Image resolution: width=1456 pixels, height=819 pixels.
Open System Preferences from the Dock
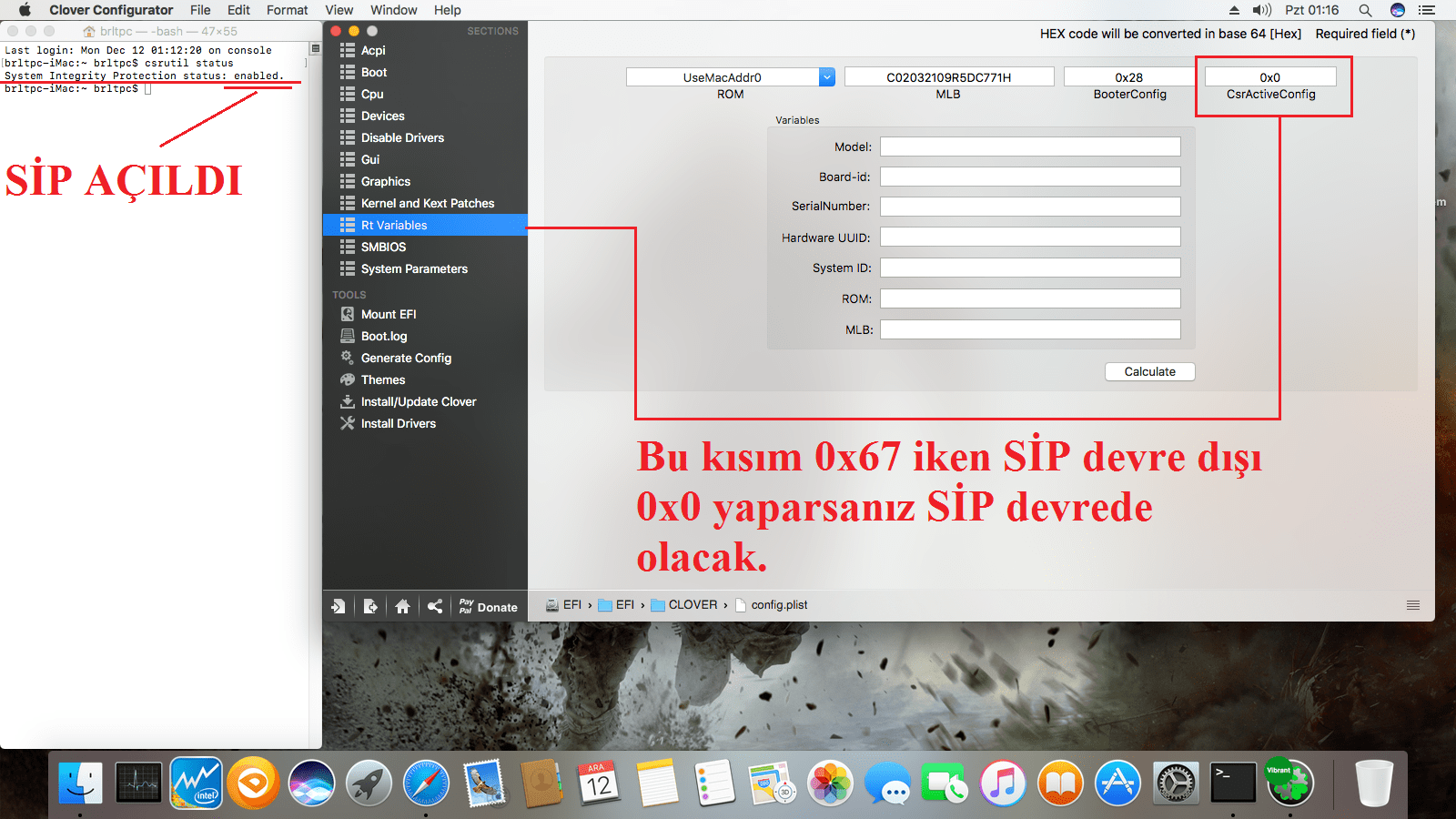[1176, 783]
